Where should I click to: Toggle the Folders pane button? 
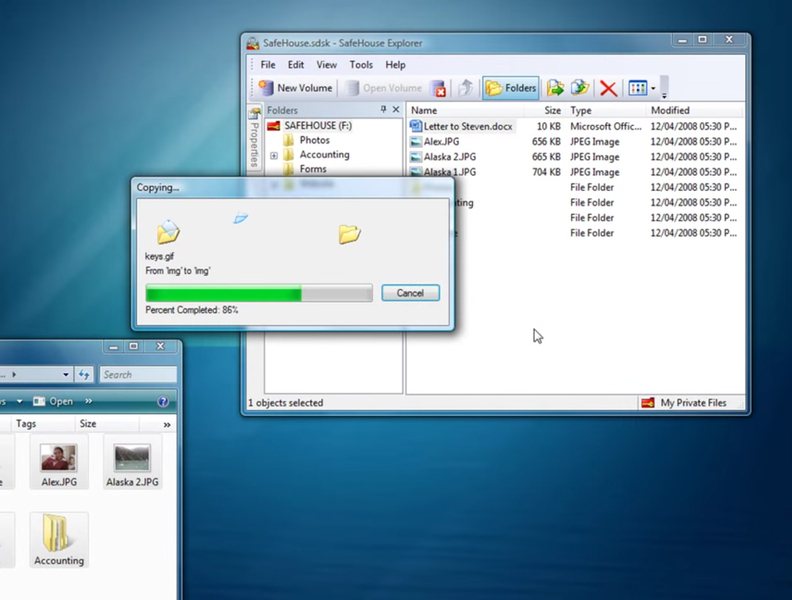pyautogui.click(x=511, y=88)
